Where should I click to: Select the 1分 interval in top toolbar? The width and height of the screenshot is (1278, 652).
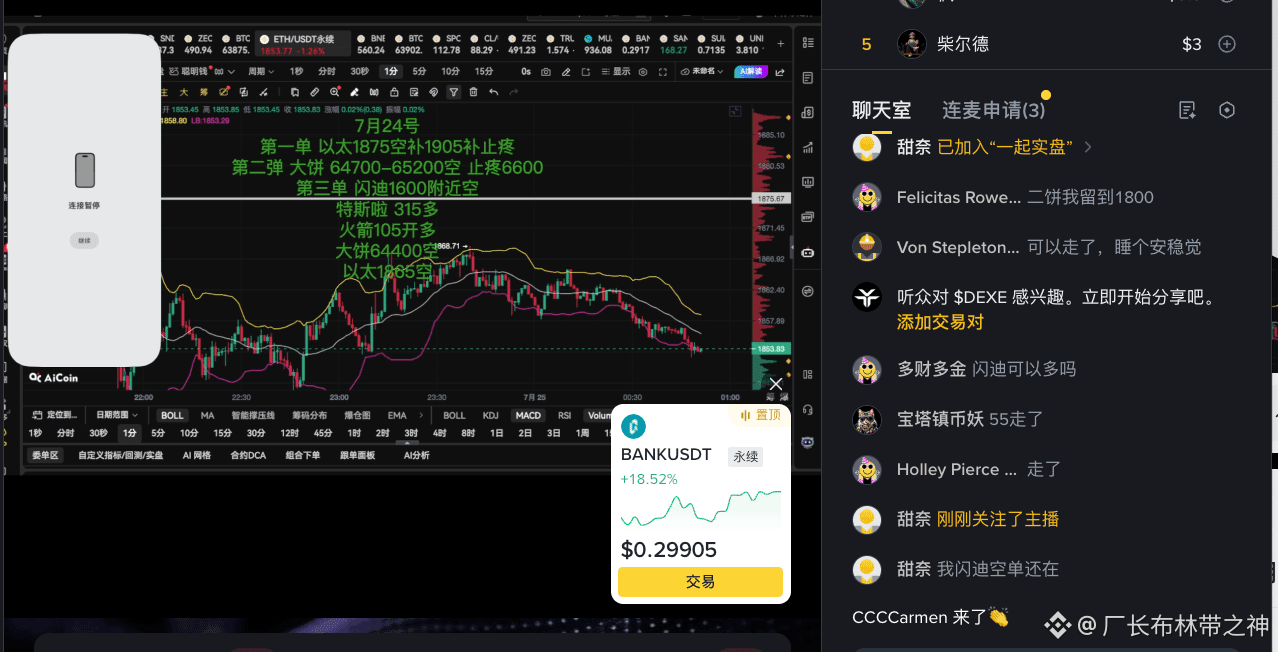tap(390, 72)
